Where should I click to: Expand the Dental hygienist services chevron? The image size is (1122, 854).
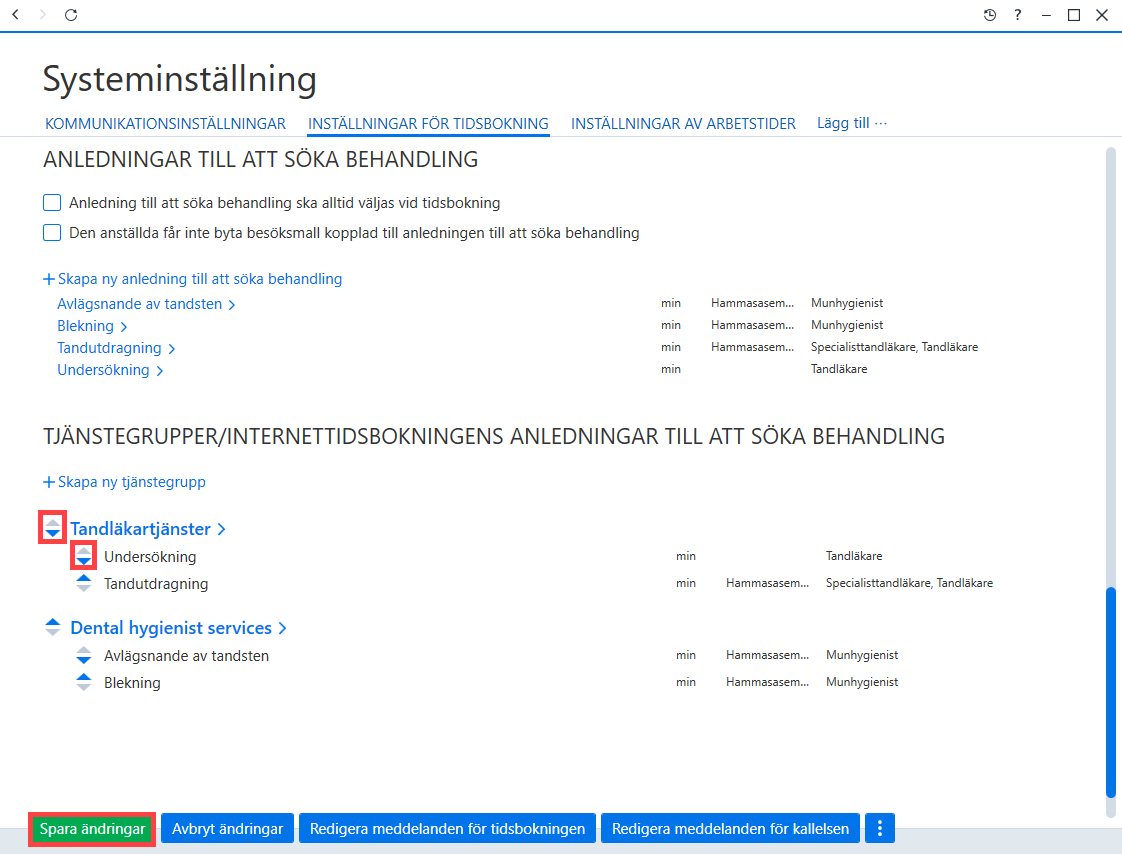283,628
